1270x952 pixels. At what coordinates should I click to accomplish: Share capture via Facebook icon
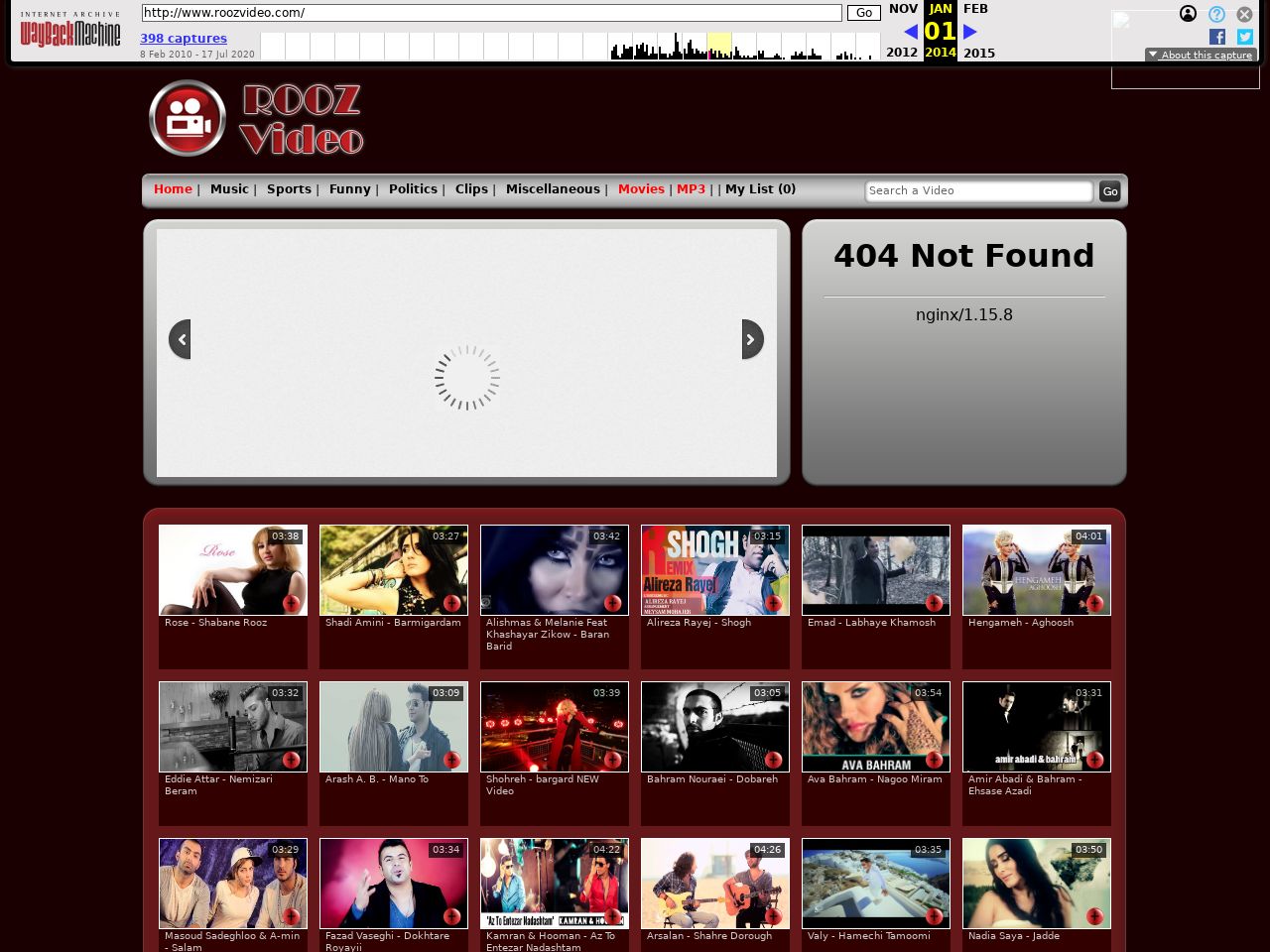pyautogui.click(x=1217, y=37)
